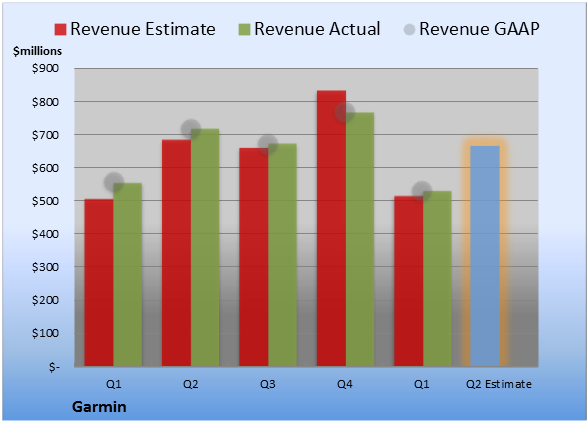
Task: Click the '$200' axis value
Action: [45, 300]
